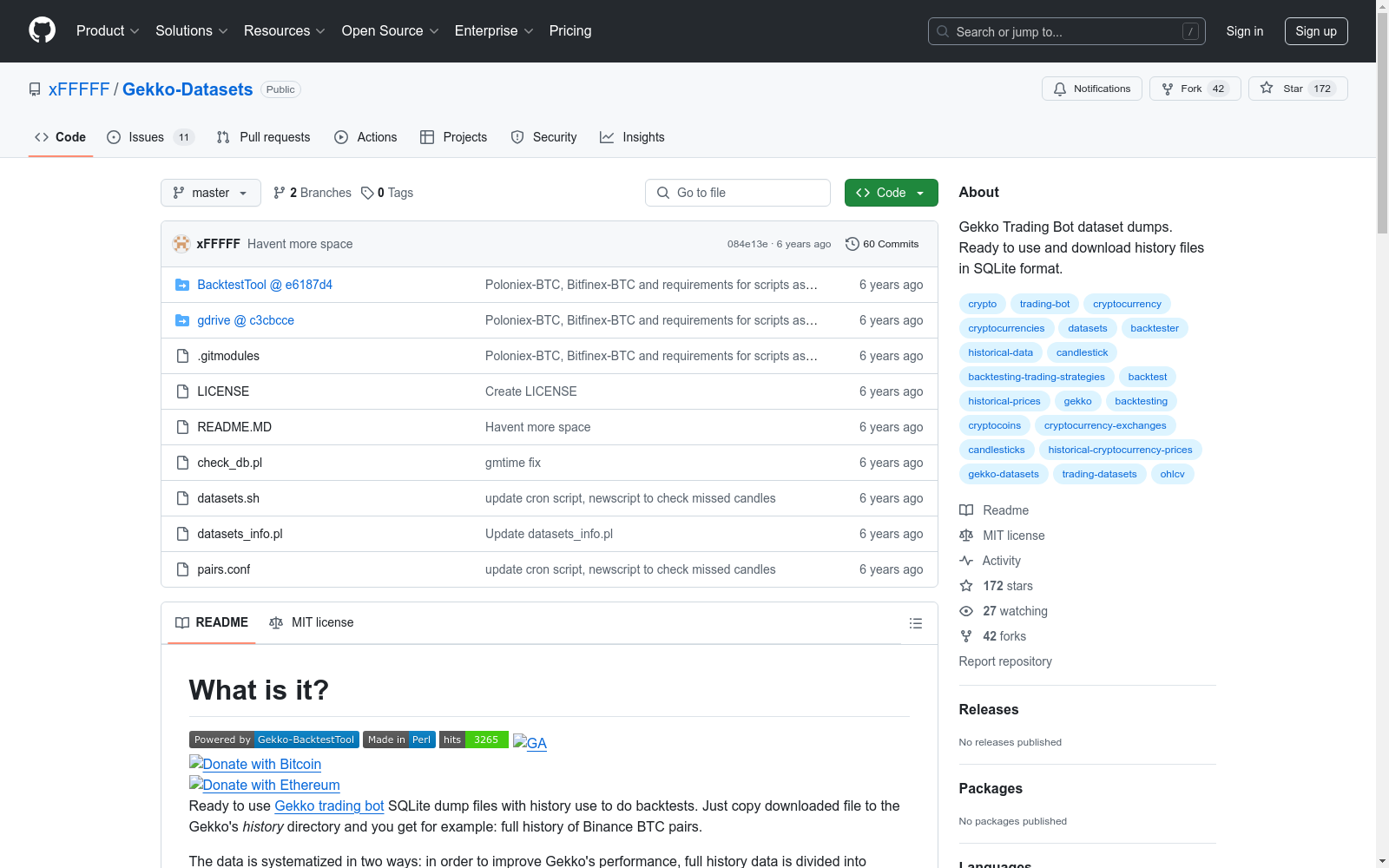
Task: Click the LICENSE file icon
Action: [x=182, y=391]
